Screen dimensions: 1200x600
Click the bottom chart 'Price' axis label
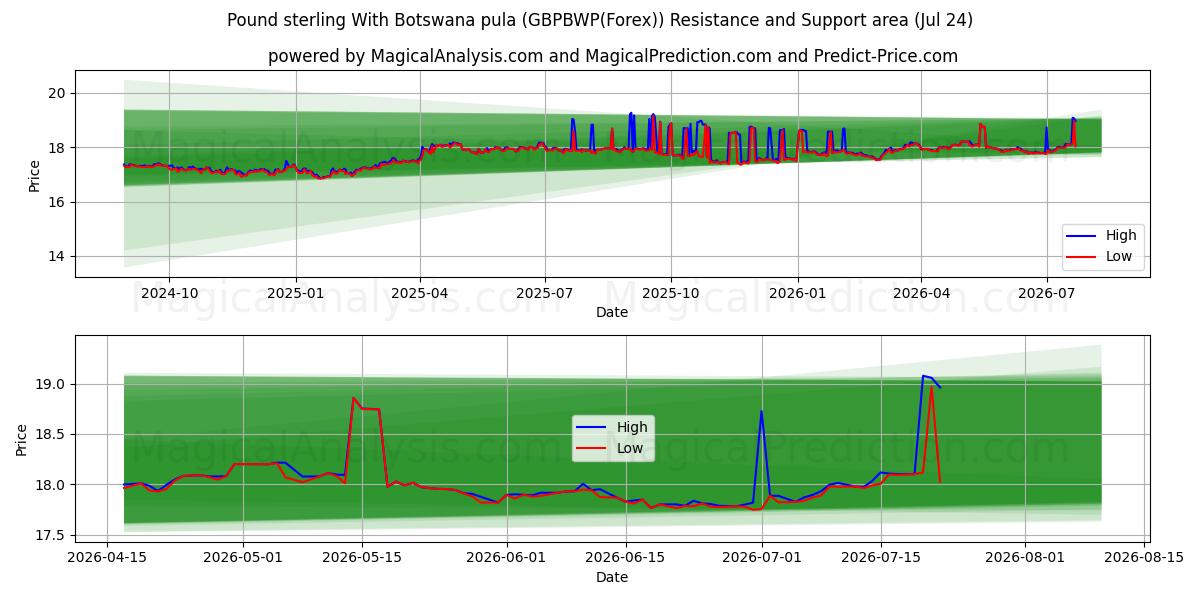click(x=22, y=439)
